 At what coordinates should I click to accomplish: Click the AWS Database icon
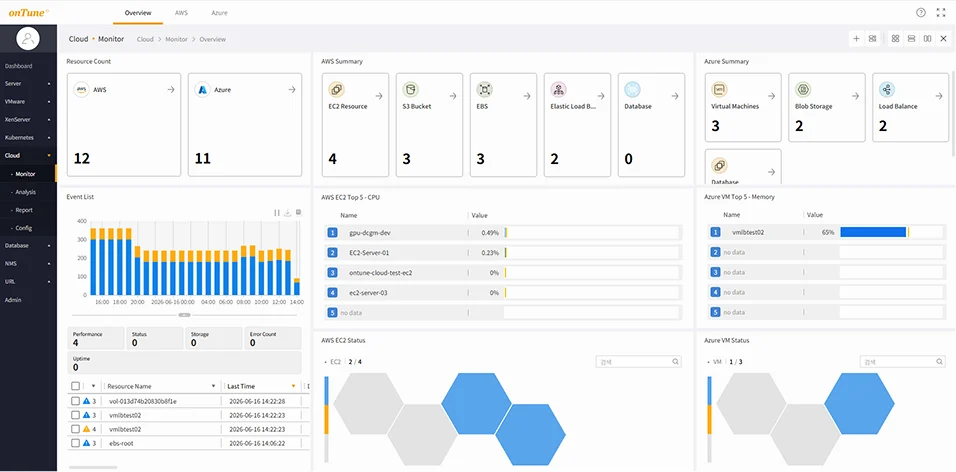click(x=632, y=90)
